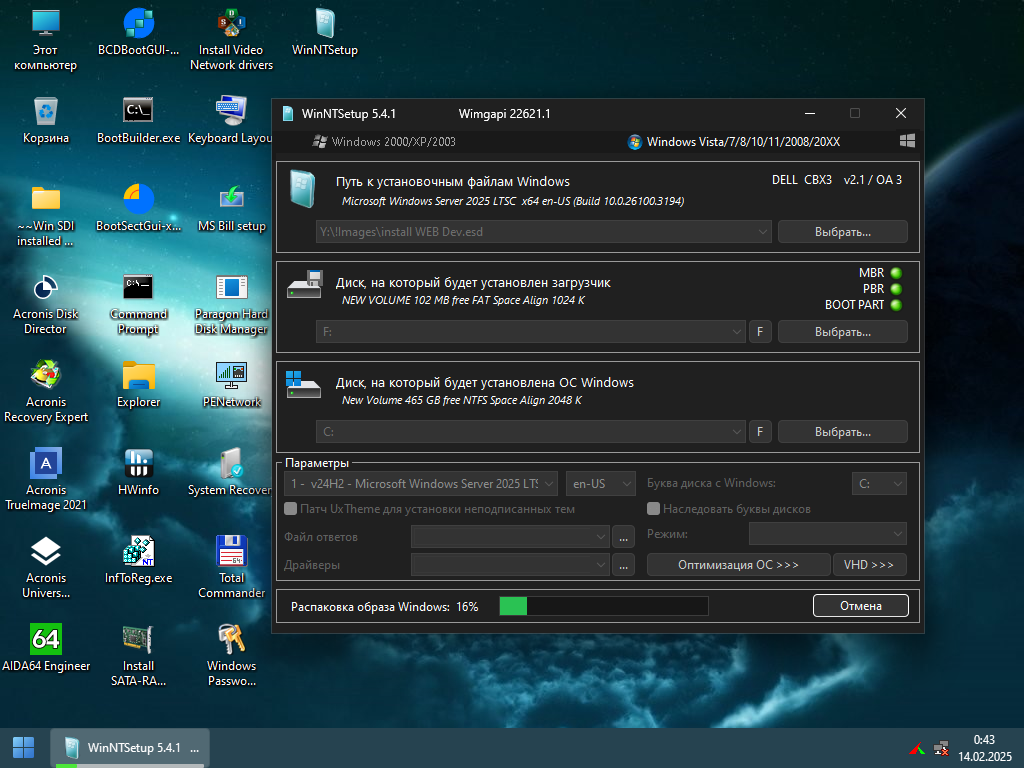Cancel the unpacking with Отмена
The height and width of the screenshot is (768, 1024).
[861, 605]
